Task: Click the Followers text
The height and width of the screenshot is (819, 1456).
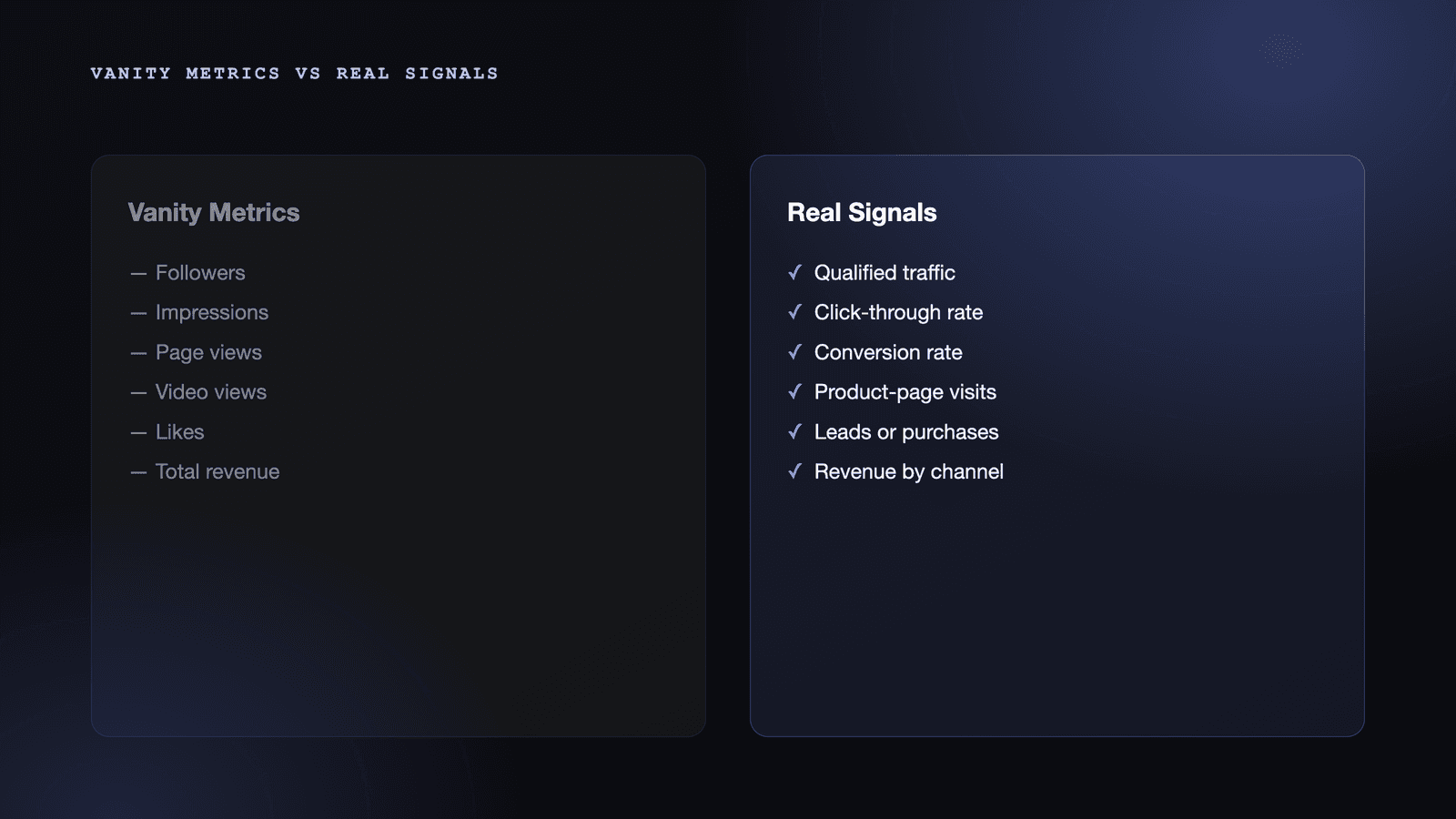Action: pos(200,272)
